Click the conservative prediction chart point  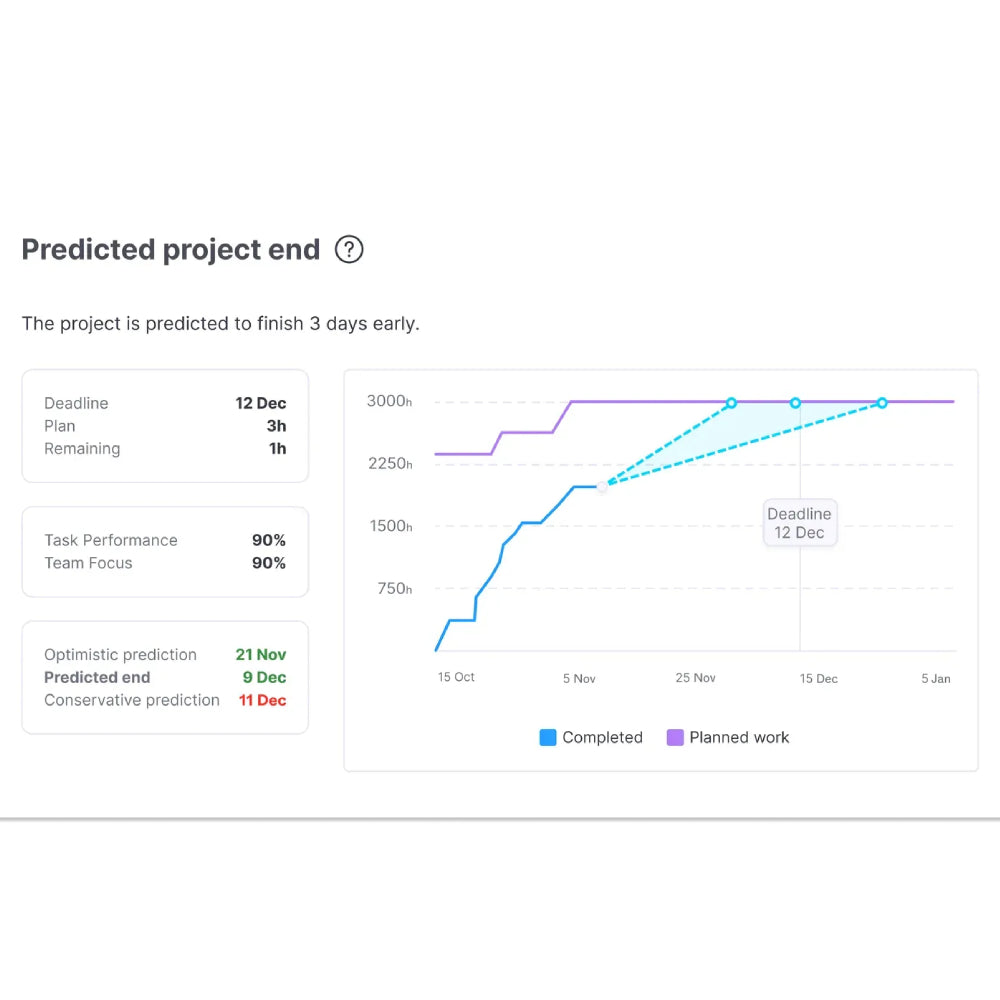pos(882,403)
